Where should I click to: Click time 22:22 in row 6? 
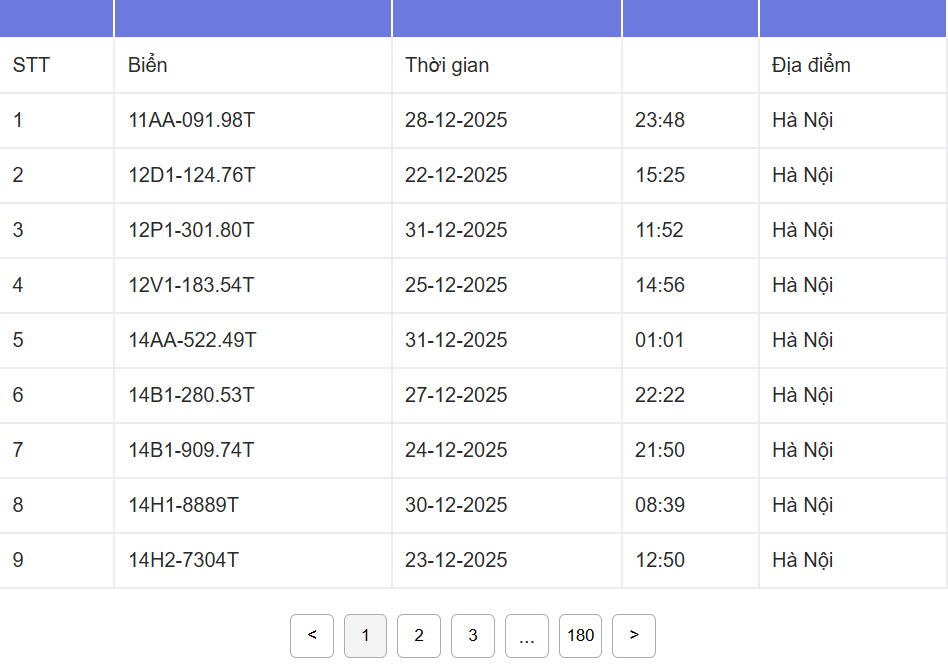point(660,396)
